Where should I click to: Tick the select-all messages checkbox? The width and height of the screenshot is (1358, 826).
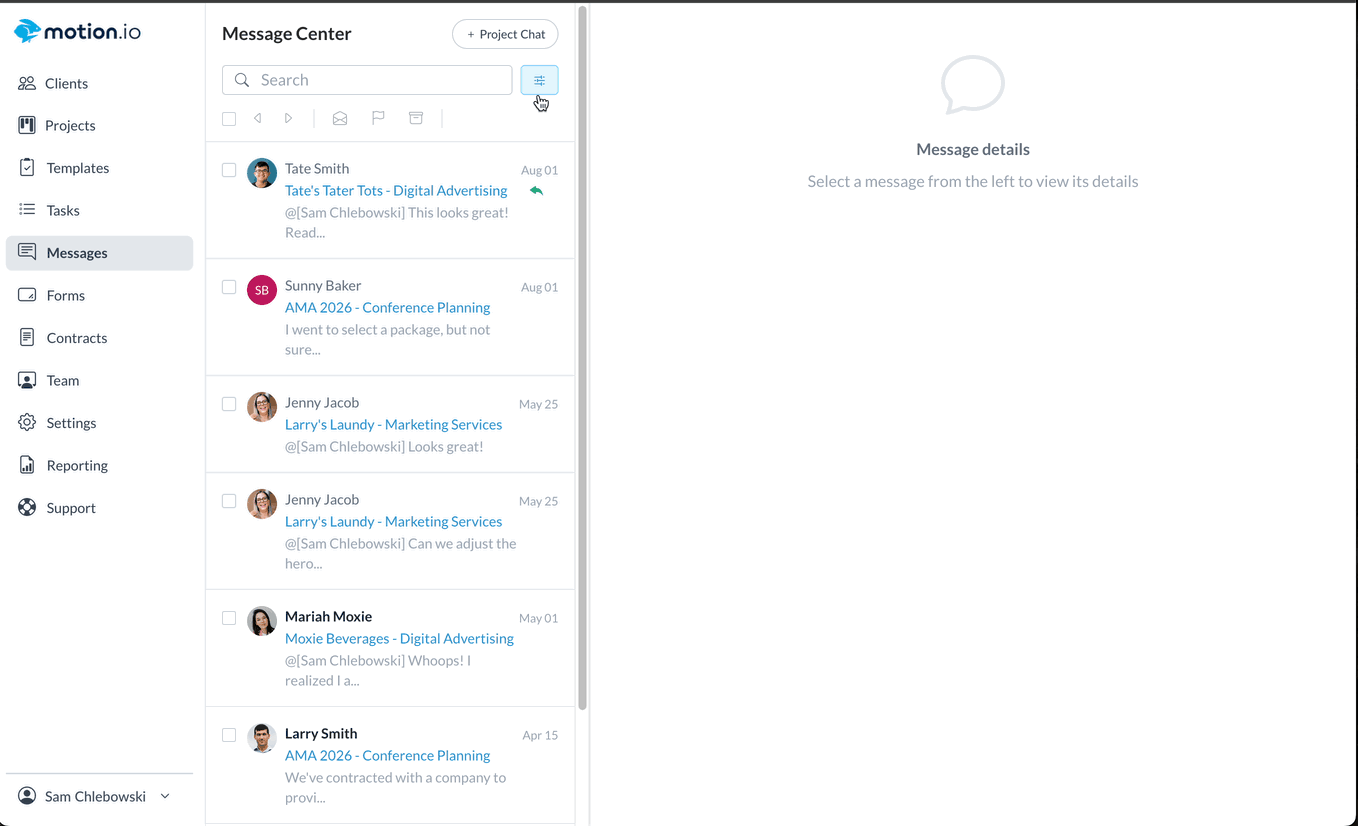pyautogui.click(x=229, y=119)
